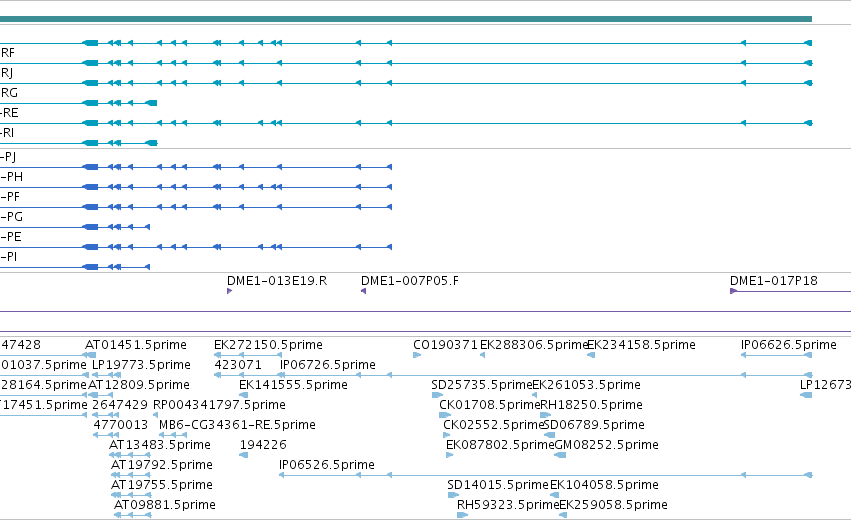
Task: Click the CK01708.5prime EST label
Action: pos(490,405)
